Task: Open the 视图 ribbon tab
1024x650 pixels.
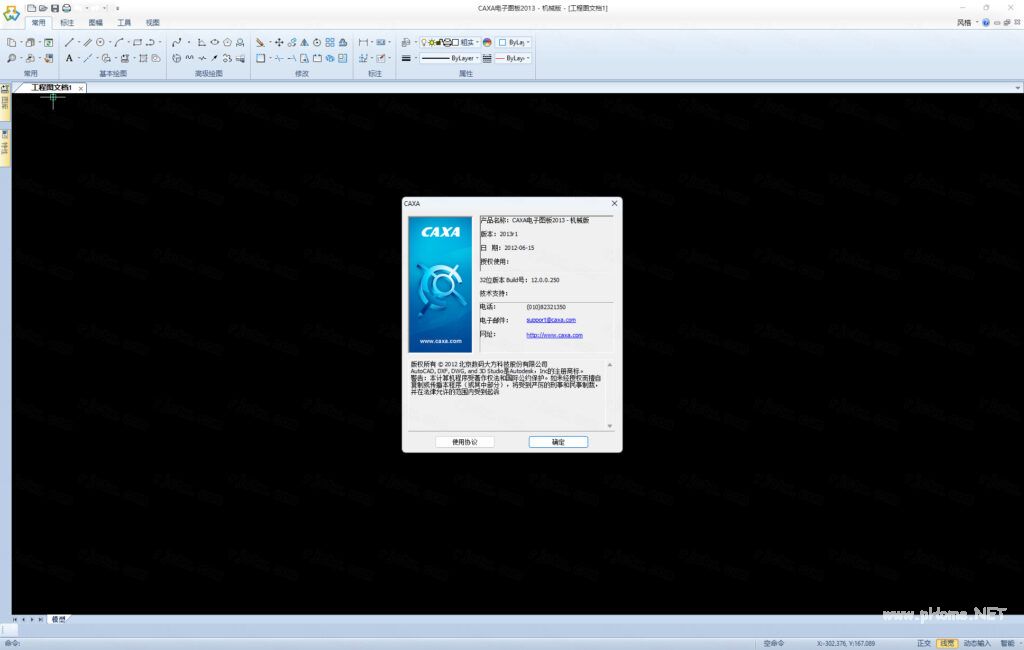Action: point(152,22)
